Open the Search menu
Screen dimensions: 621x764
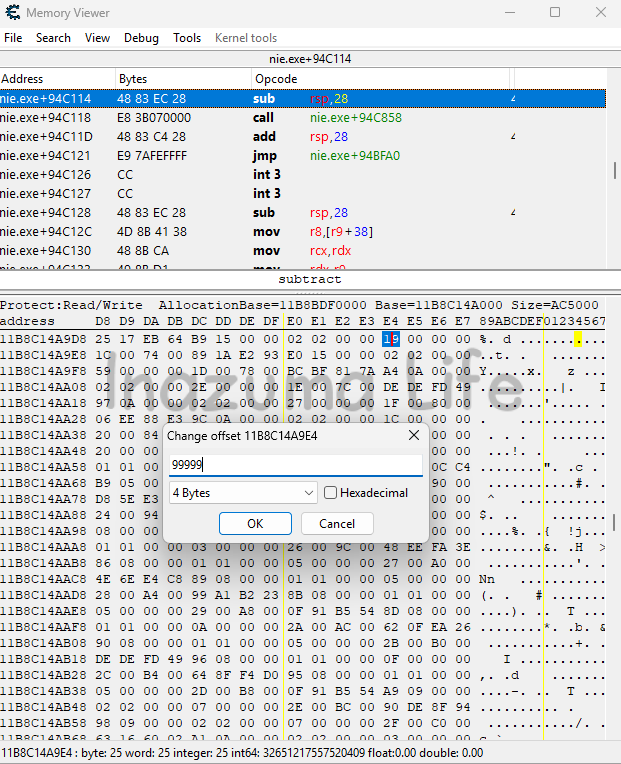(x=53, y=38)
